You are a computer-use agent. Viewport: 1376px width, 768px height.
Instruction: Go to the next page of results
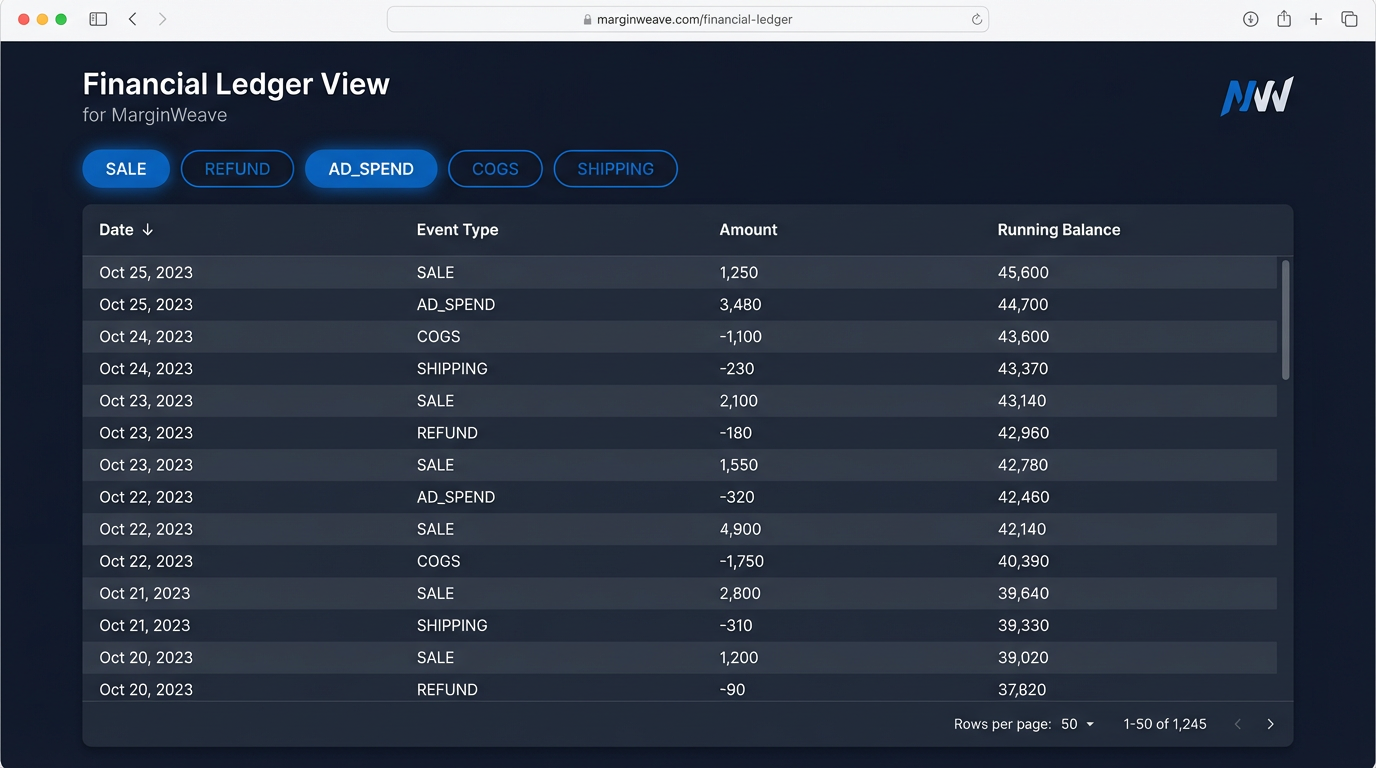click(1270, 723)
